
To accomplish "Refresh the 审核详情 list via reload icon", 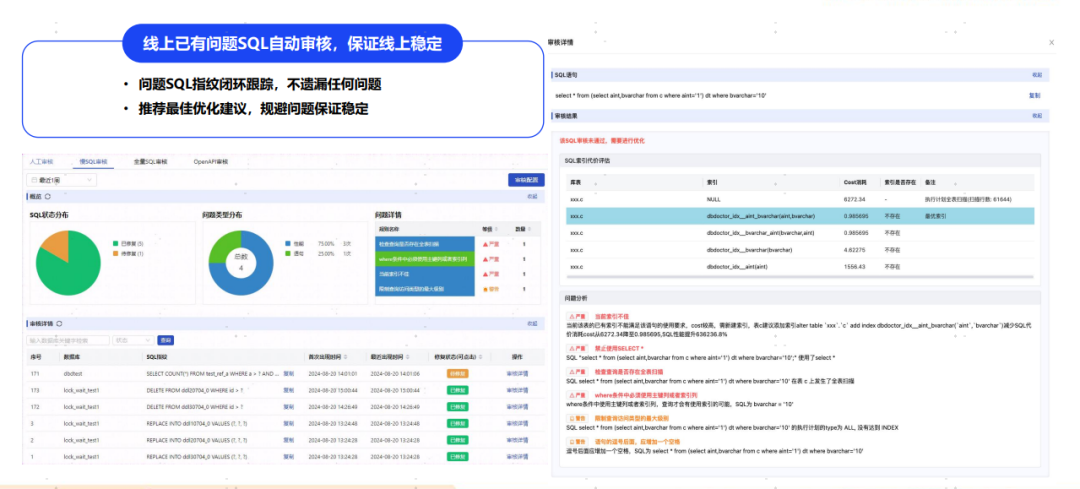I will (x=59, y=323).
